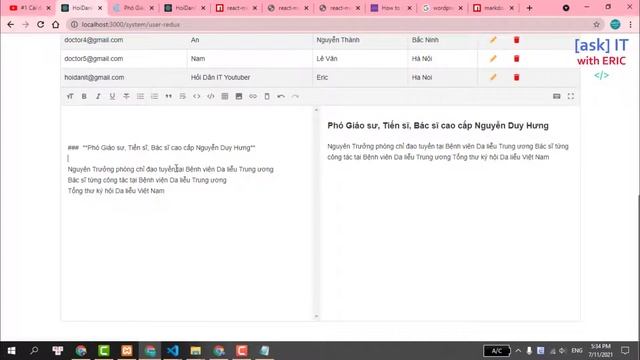Insert a code block
The height and width of the screenshot is (360, 640).
coord(211,96)
